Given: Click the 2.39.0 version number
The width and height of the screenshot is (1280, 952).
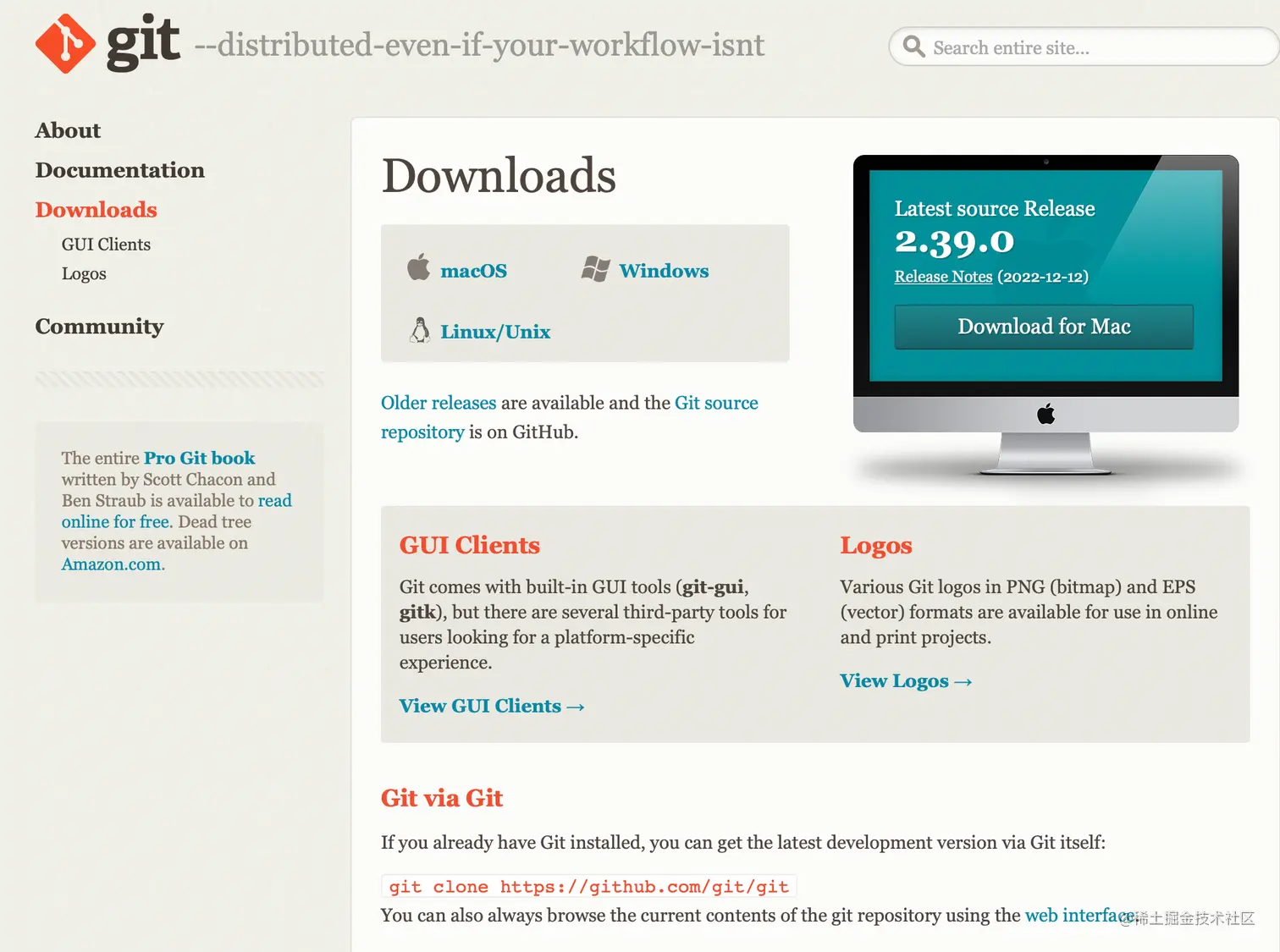Looking at the screenshot, I should (954, 242).
